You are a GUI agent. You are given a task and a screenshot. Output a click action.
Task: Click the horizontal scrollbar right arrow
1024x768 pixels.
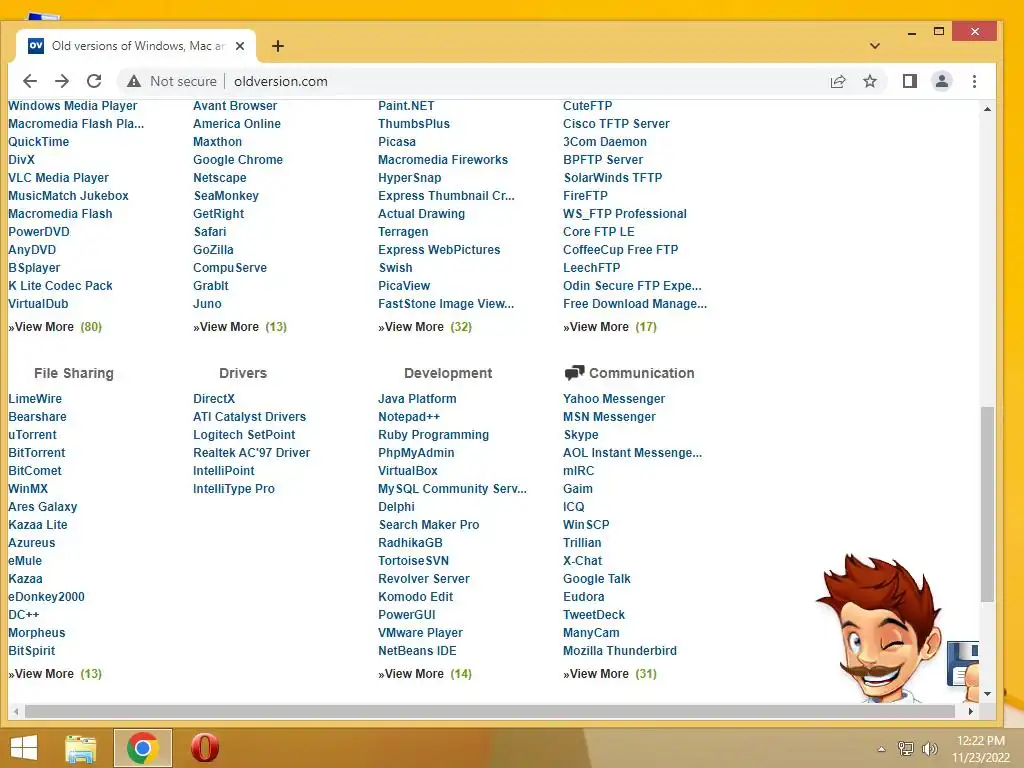click(x=970, y=711)
